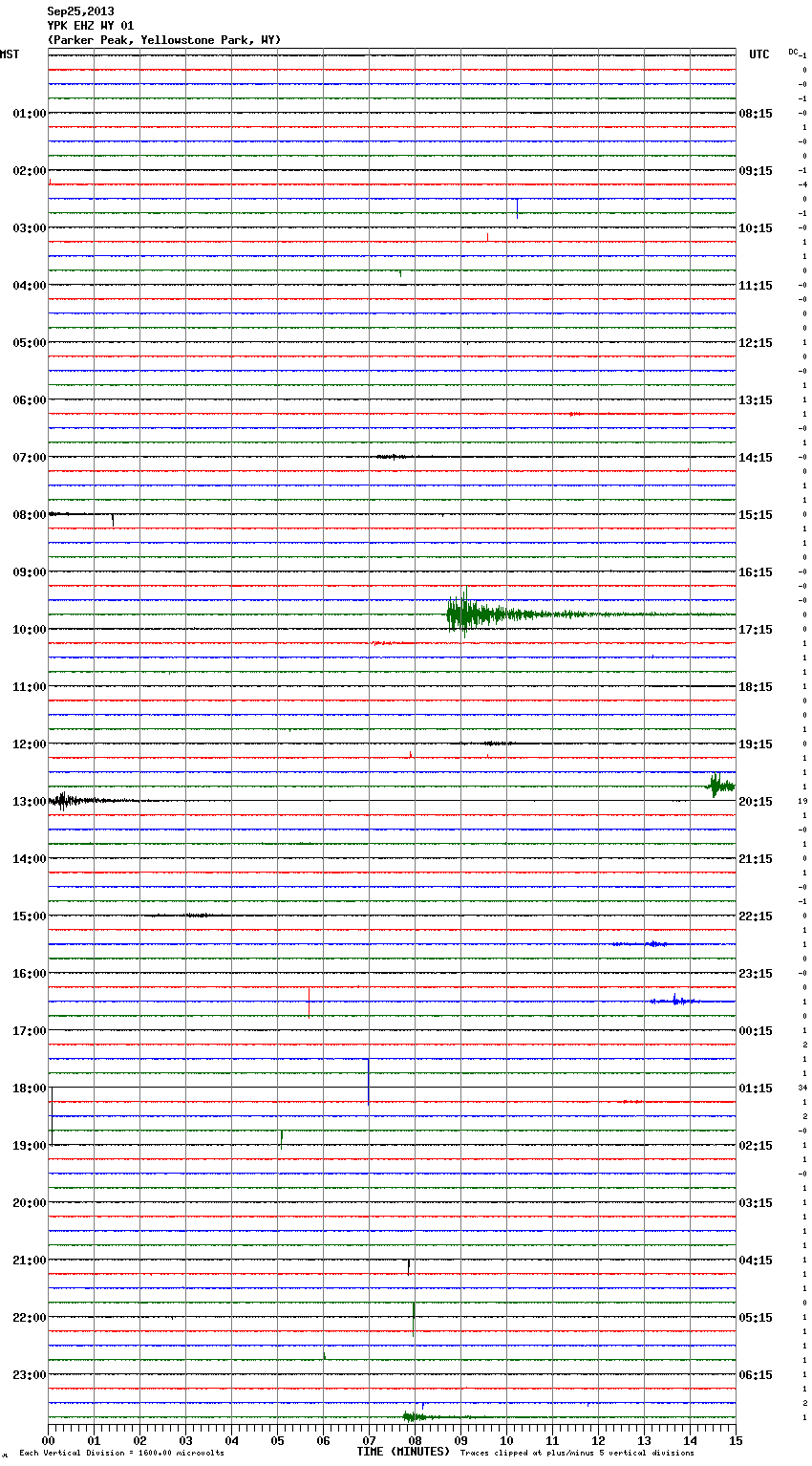
Task: Select the 05:00 MST row label
Action: coord(30,343)
